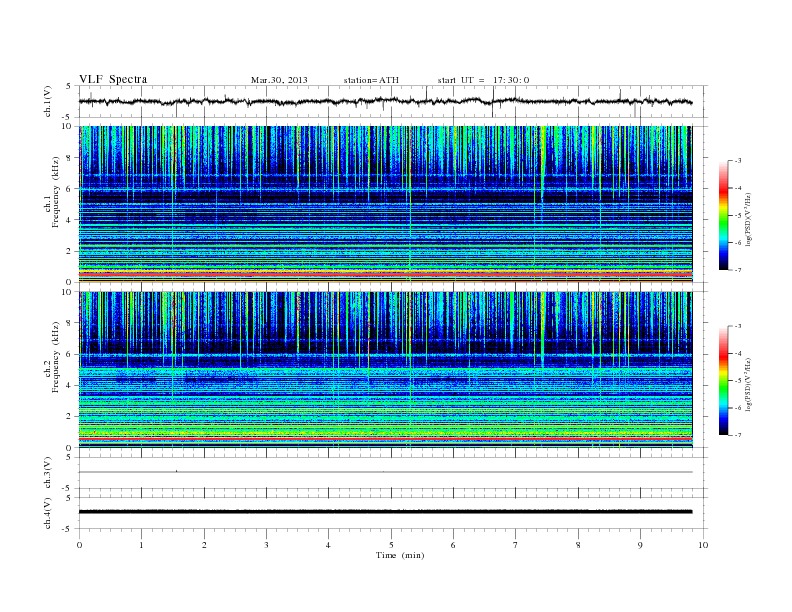Viewport: 792px width, 612px height.
Task: Click the "4" kHz tick on ch.1 spectrogram
Action: 69,220
